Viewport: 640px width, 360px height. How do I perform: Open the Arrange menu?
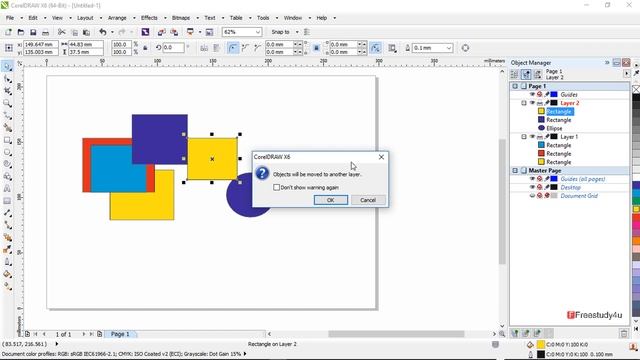click(x=117, y=18)
